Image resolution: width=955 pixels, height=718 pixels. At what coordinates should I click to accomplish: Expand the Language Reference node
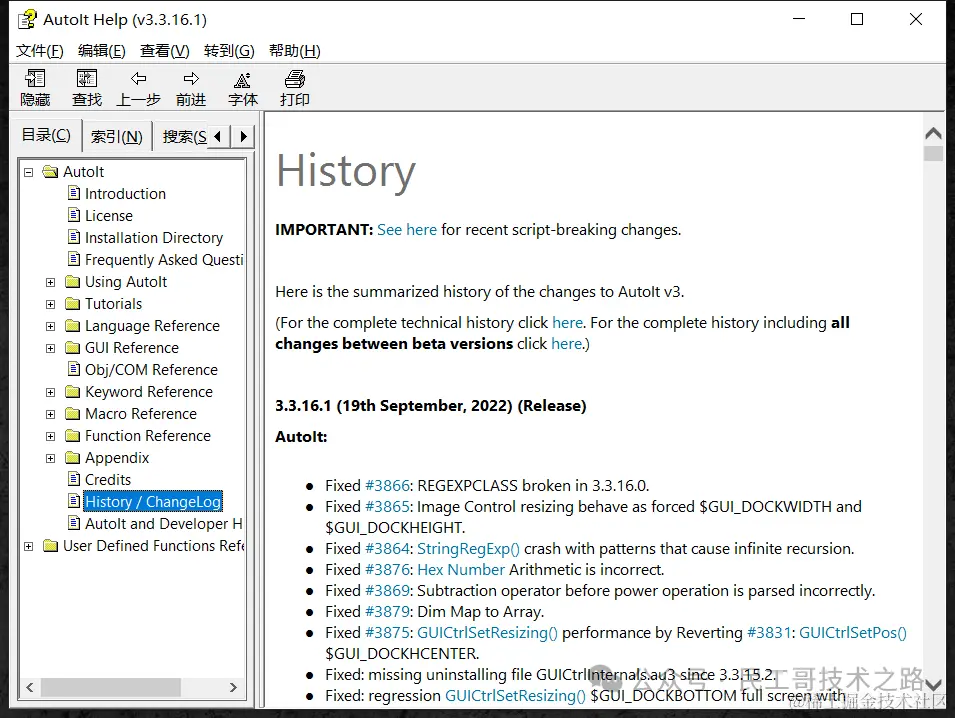pos(51,326)
